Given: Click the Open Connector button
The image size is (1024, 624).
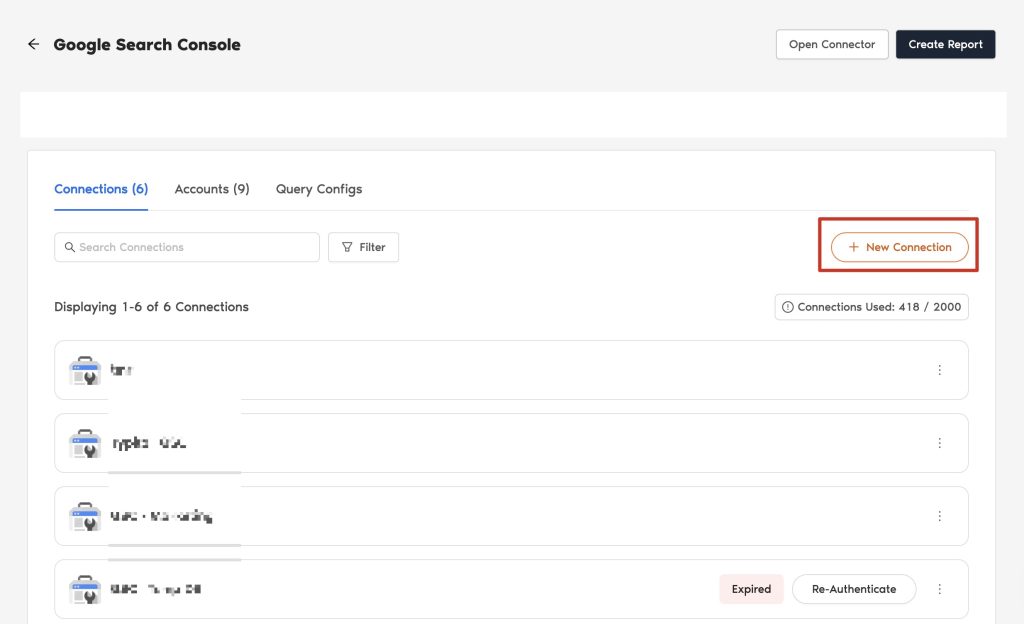Looking at the screenshot, I should click(832, 44).
